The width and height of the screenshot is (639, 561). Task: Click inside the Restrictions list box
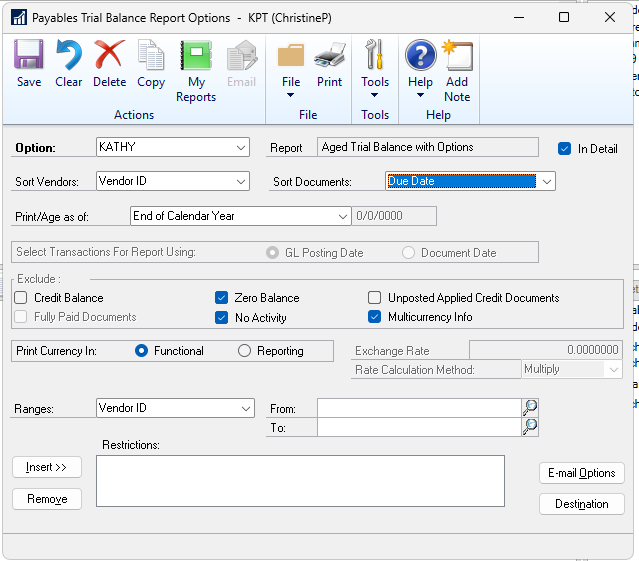coord(300,481)
